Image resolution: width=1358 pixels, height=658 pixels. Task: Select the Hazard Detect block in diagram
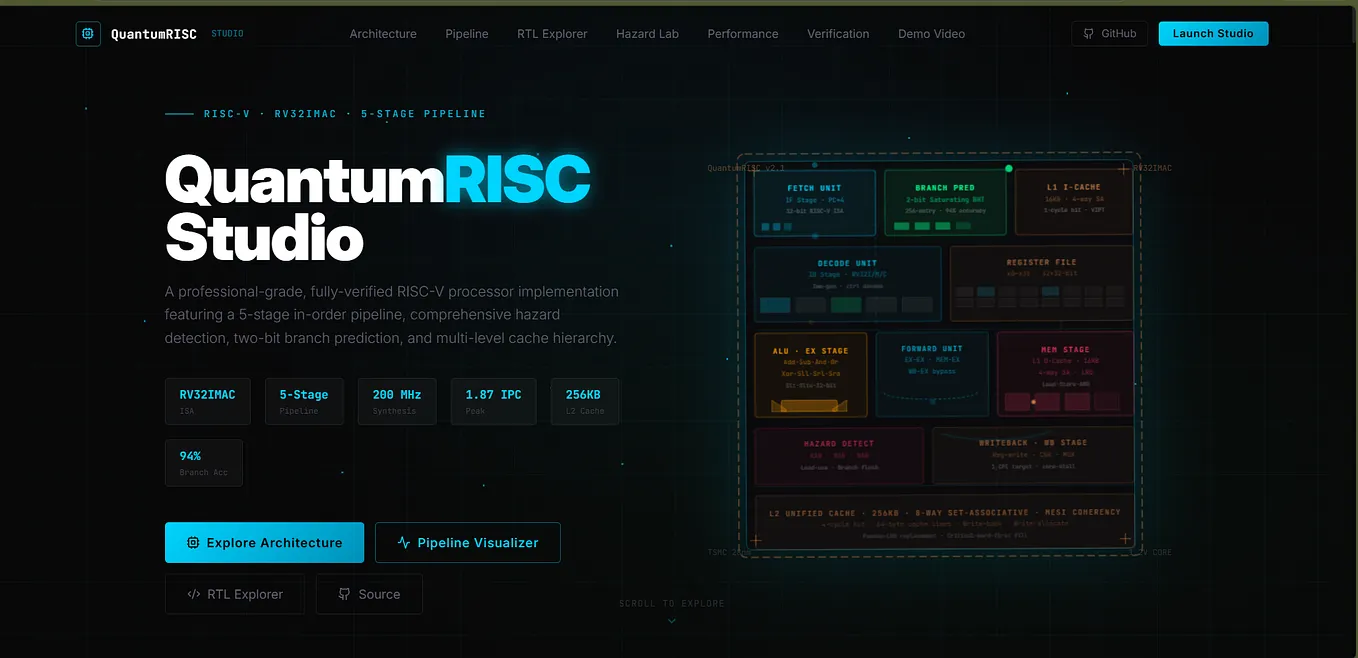[x=839, y=456]
